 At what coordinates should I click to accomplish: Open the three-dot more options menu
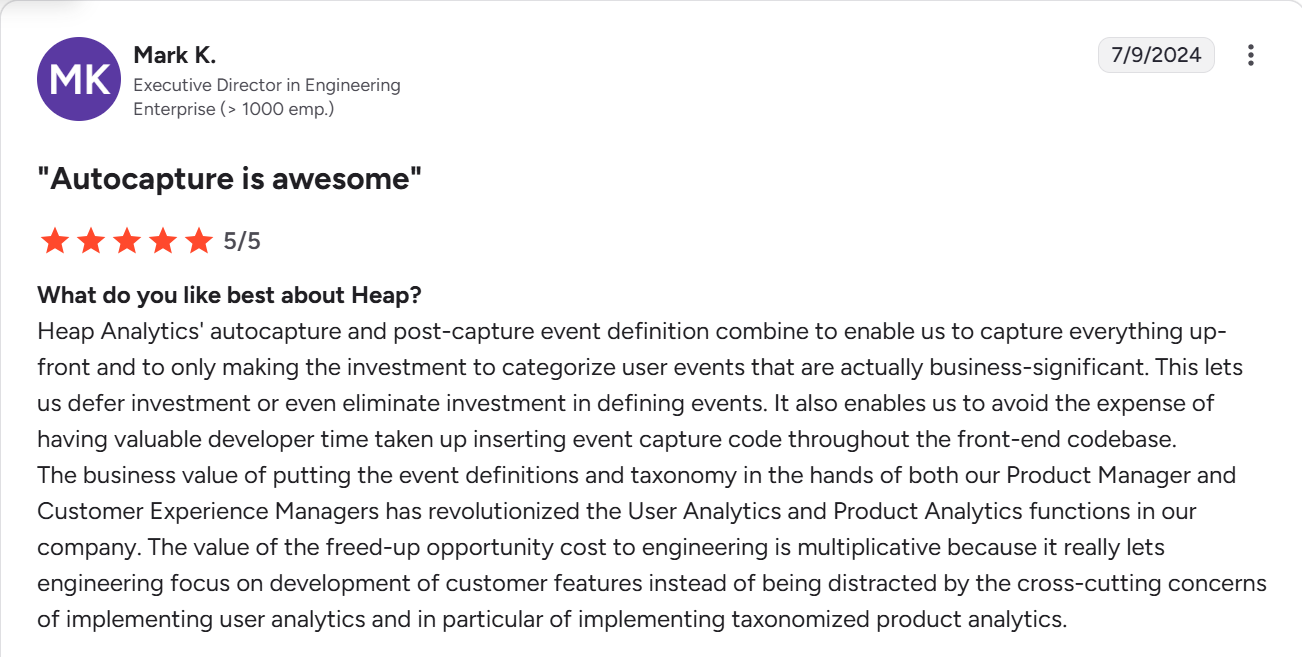[1250, 56]
